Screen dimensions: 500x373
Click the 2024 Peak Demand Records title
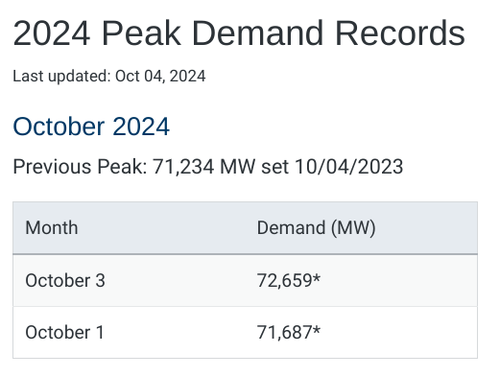[239, 33]
